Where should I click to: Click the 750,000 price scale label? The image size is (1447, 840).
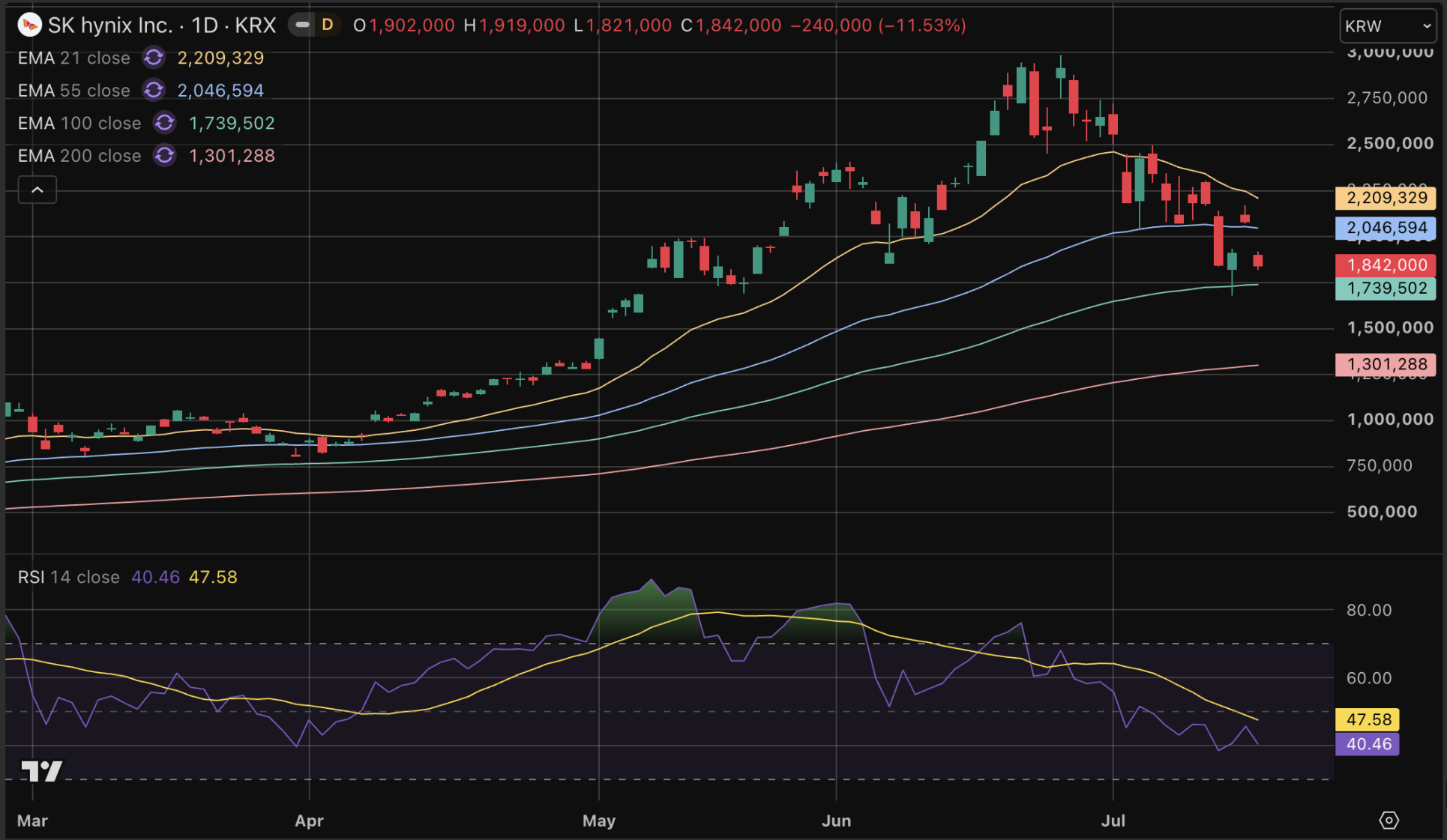1380,465
